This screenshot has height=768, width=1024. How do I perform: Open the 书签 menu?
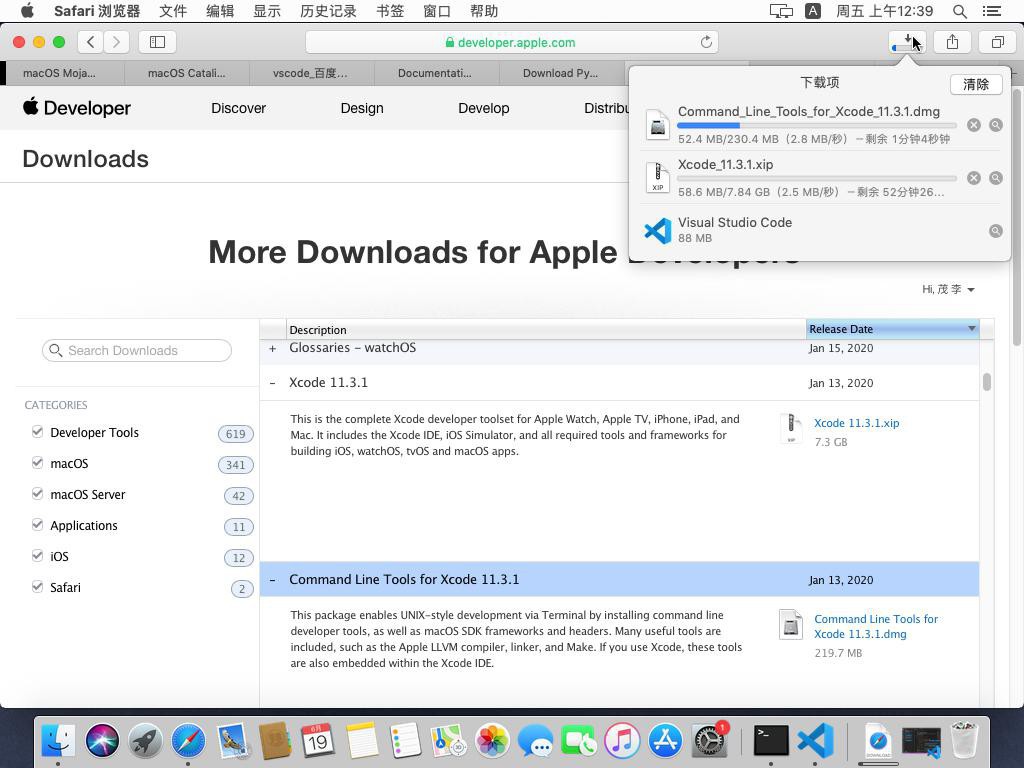(391, 11)
